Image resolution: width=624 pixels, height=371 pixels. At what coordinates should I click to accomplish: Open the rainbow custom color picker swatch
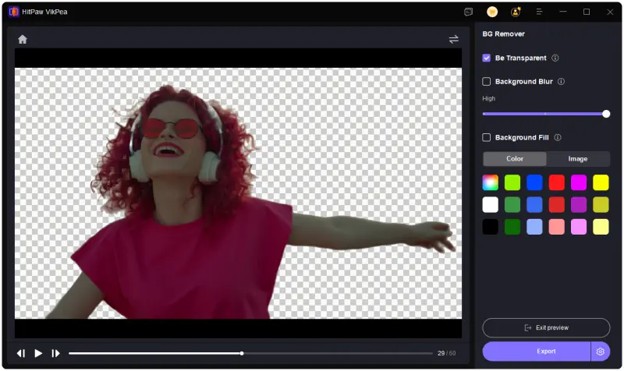[x=490, y=183]
